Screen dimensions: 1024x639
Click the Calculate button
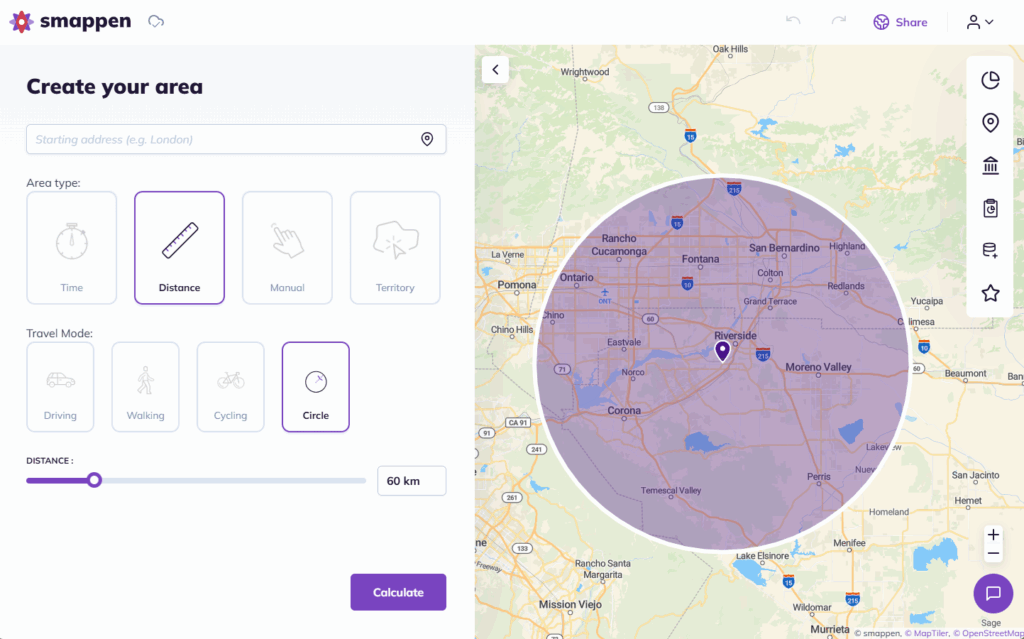[398, 592]
